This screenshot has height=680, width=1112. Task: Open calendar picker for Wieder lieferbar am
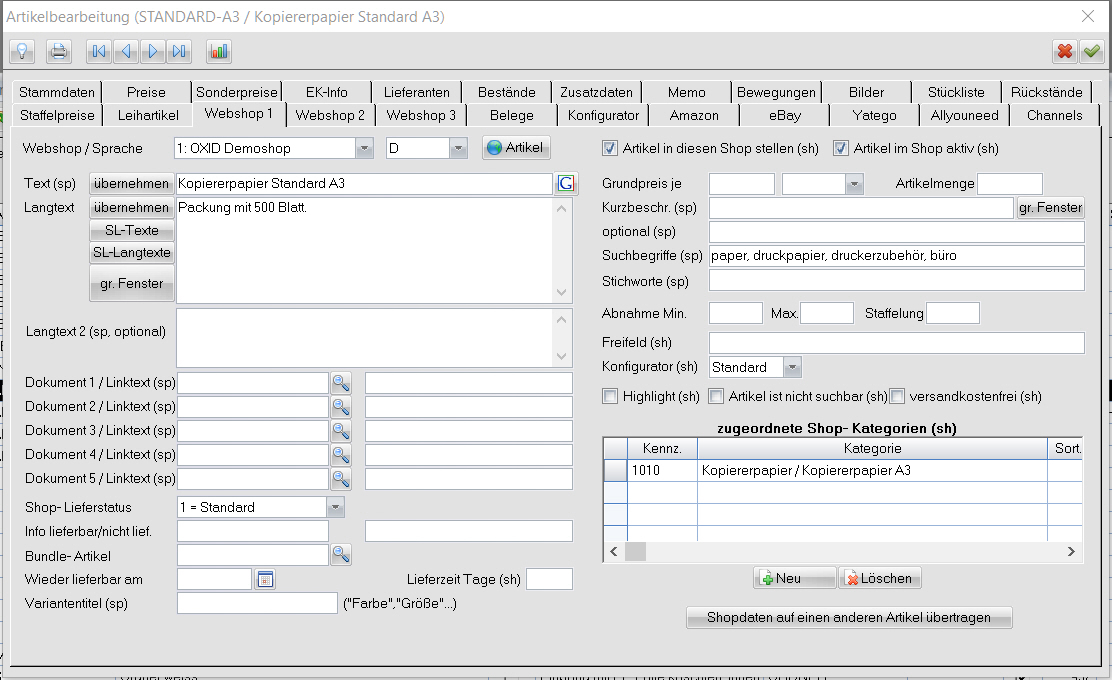click(x=265, y=579)
